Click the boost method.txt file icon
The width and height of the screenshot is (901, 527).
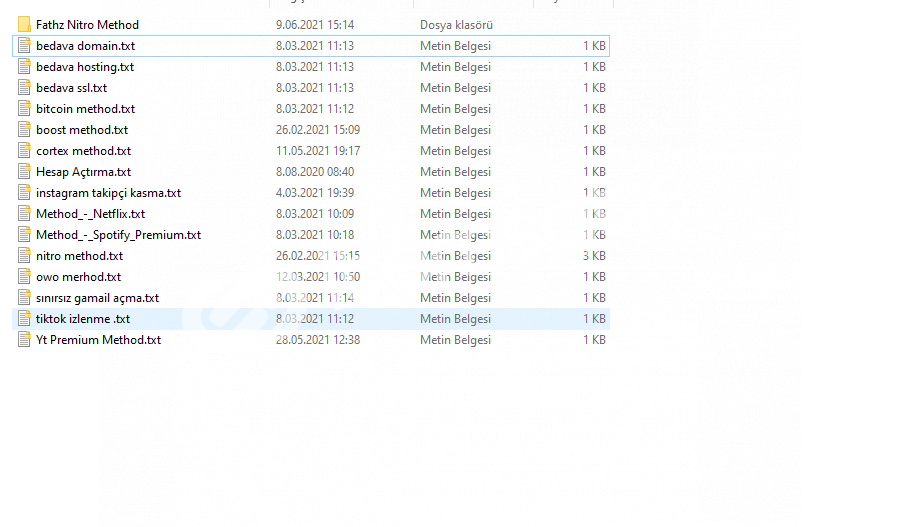click(24, 130)
